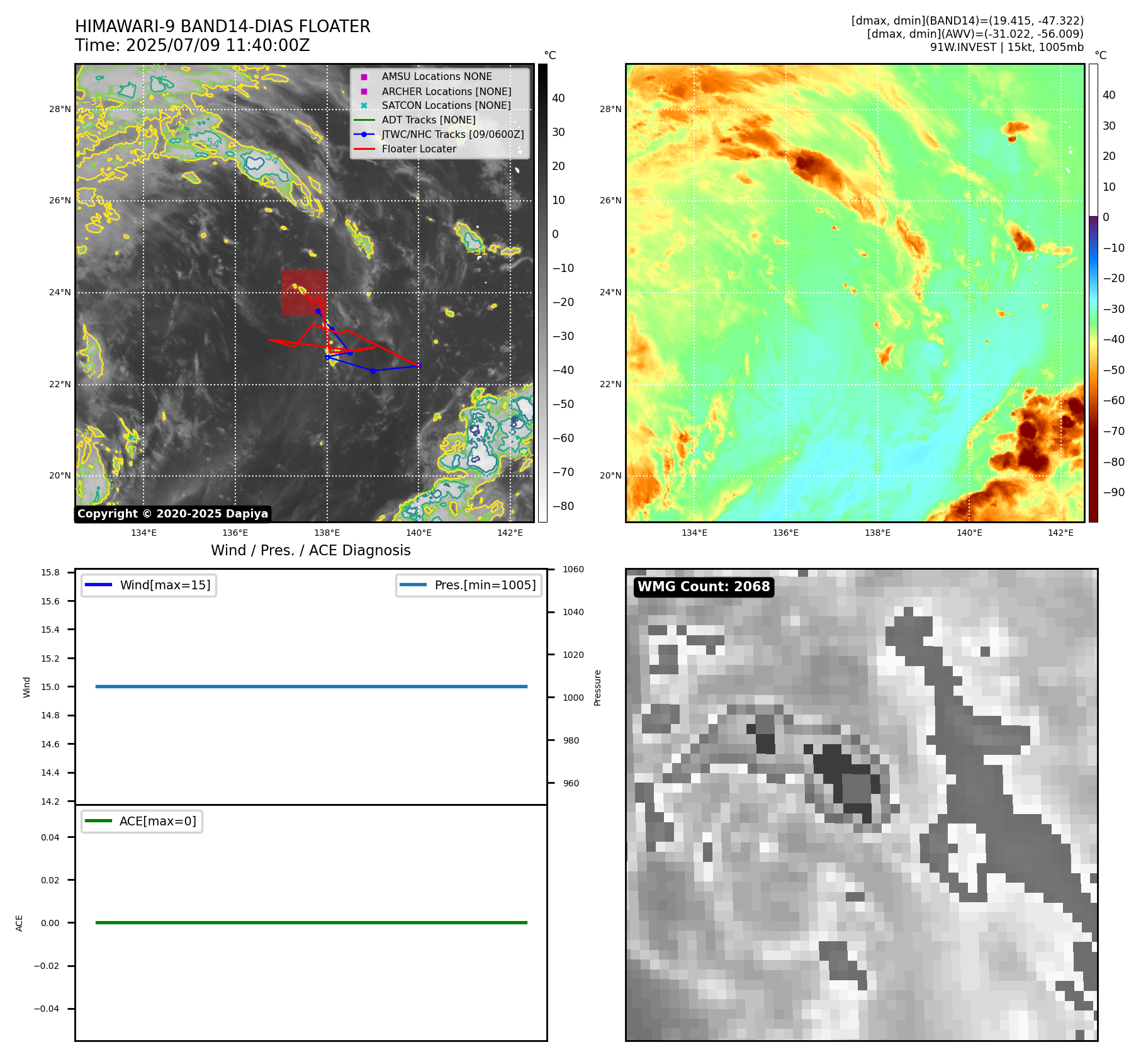The image size is (1141, 1064).
Task: Click the 'Wind / Pres. / ACE Diagnosis' title
Action: [x=310, y=550]
